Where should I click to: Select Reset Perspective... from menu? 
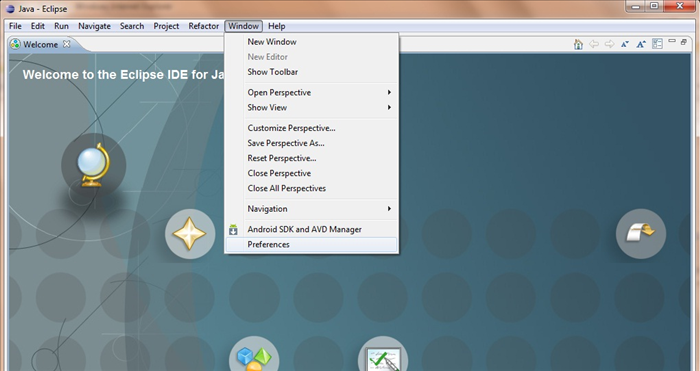[x=311, y=158]
